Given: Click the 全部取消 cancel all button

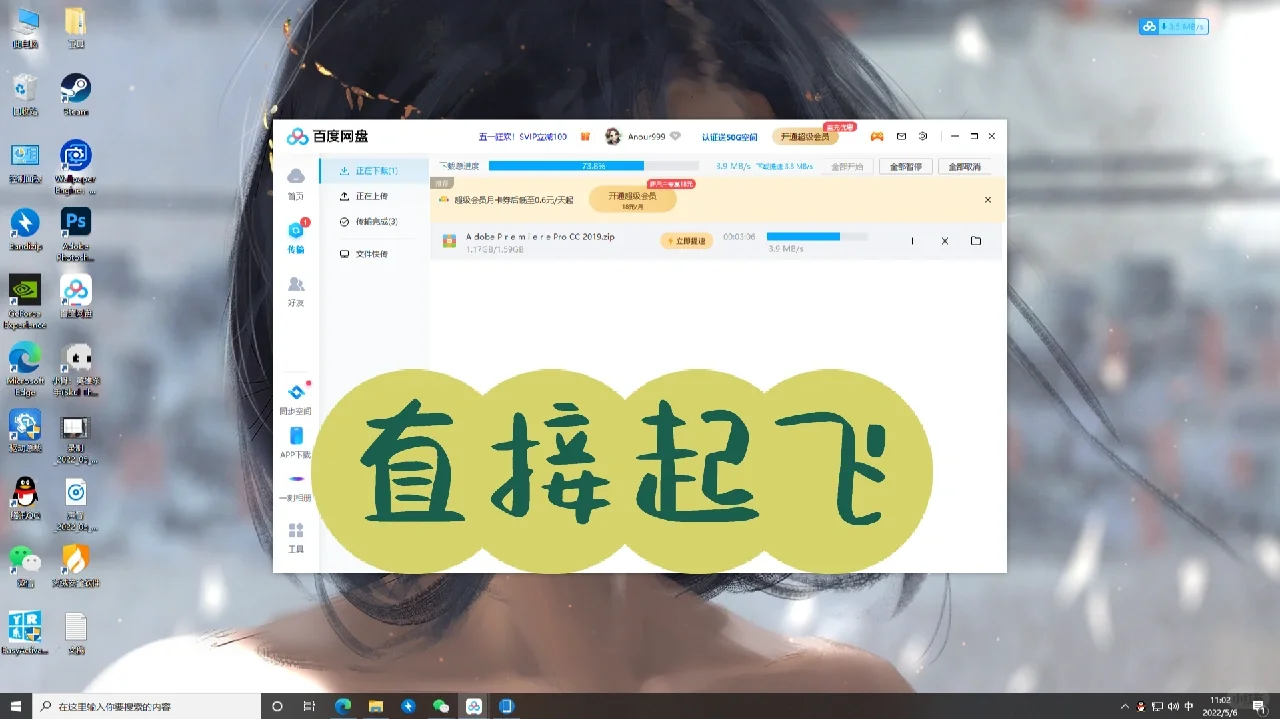Looking at the screenshot, I should point(963,166).
